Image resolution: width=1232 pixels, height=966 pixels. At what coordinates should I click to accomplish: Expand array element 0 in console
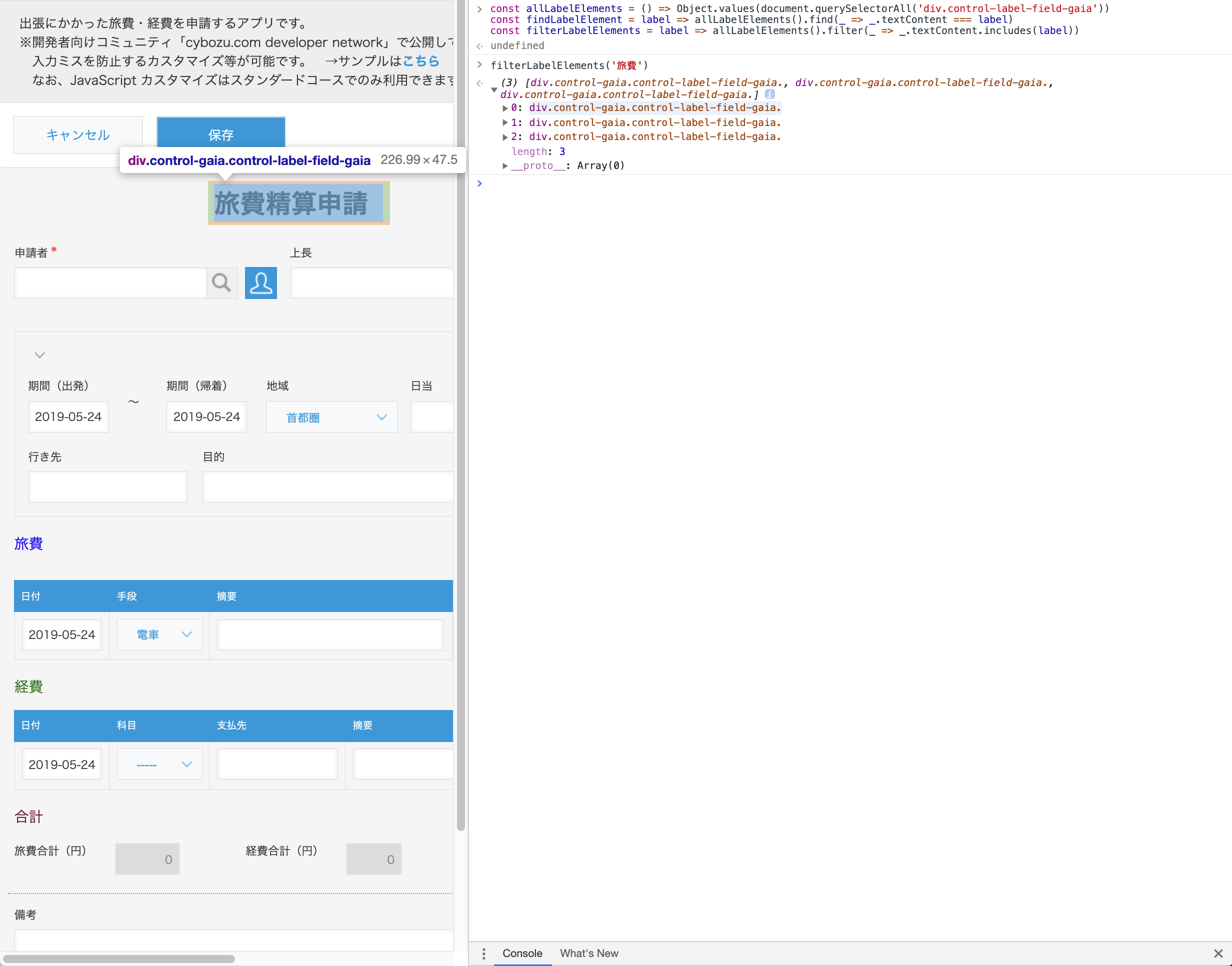(505, 108)
